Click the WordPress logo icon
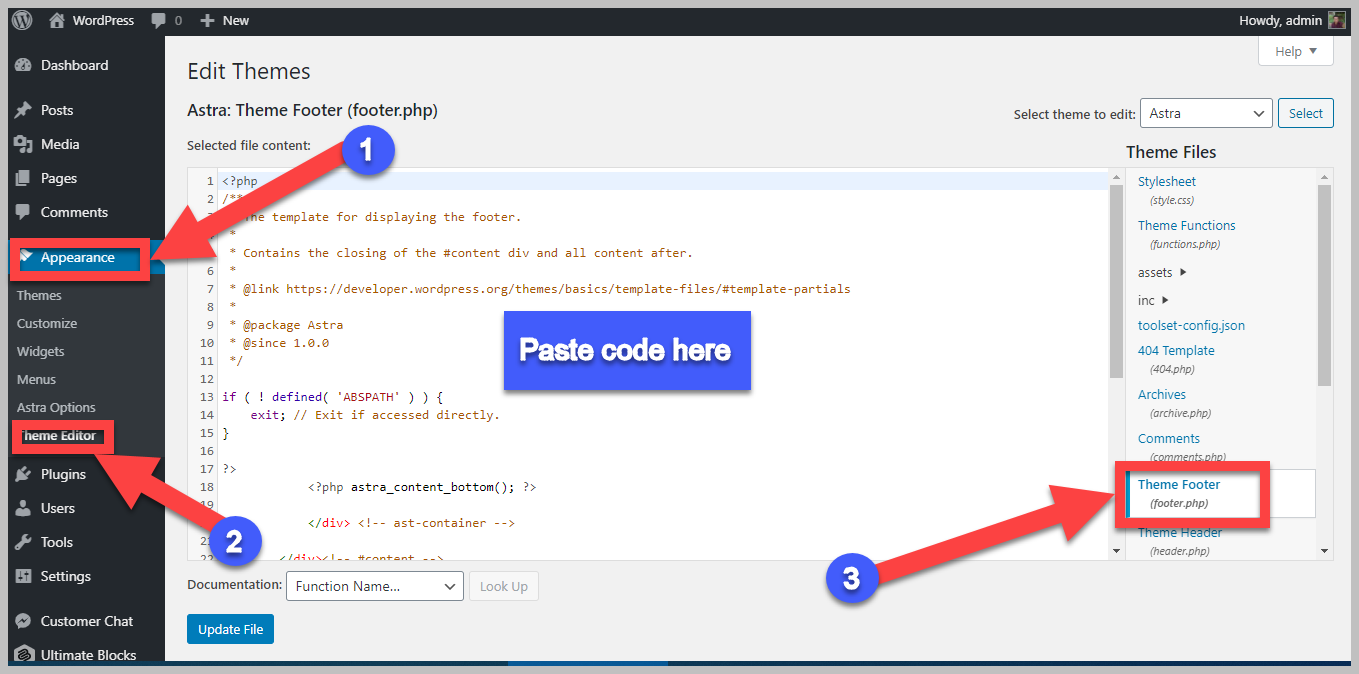1359x674 pixels. tap(22, 20)
